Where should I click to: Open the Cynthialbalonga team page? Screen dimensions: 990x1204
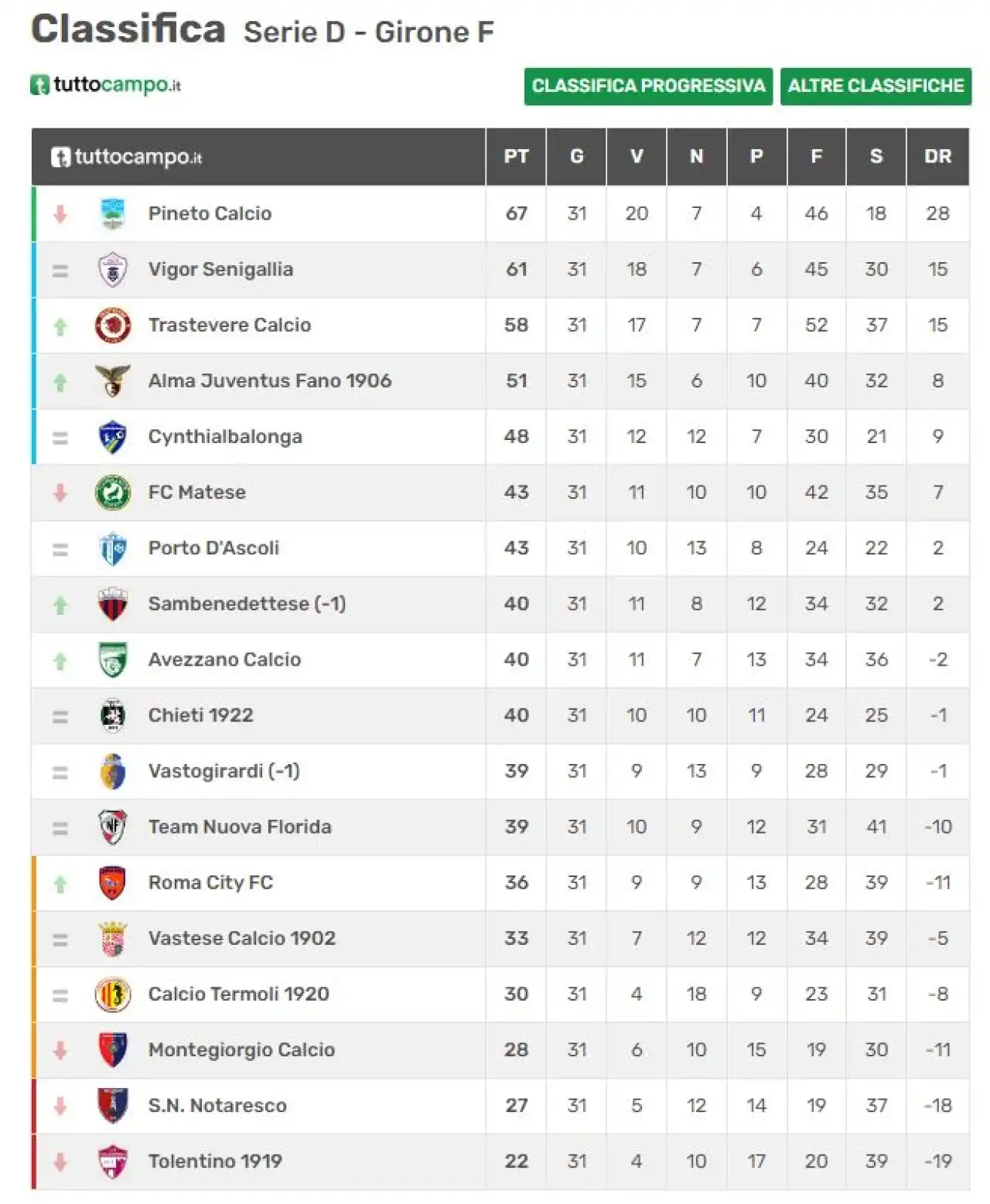(x=225, y=437)
